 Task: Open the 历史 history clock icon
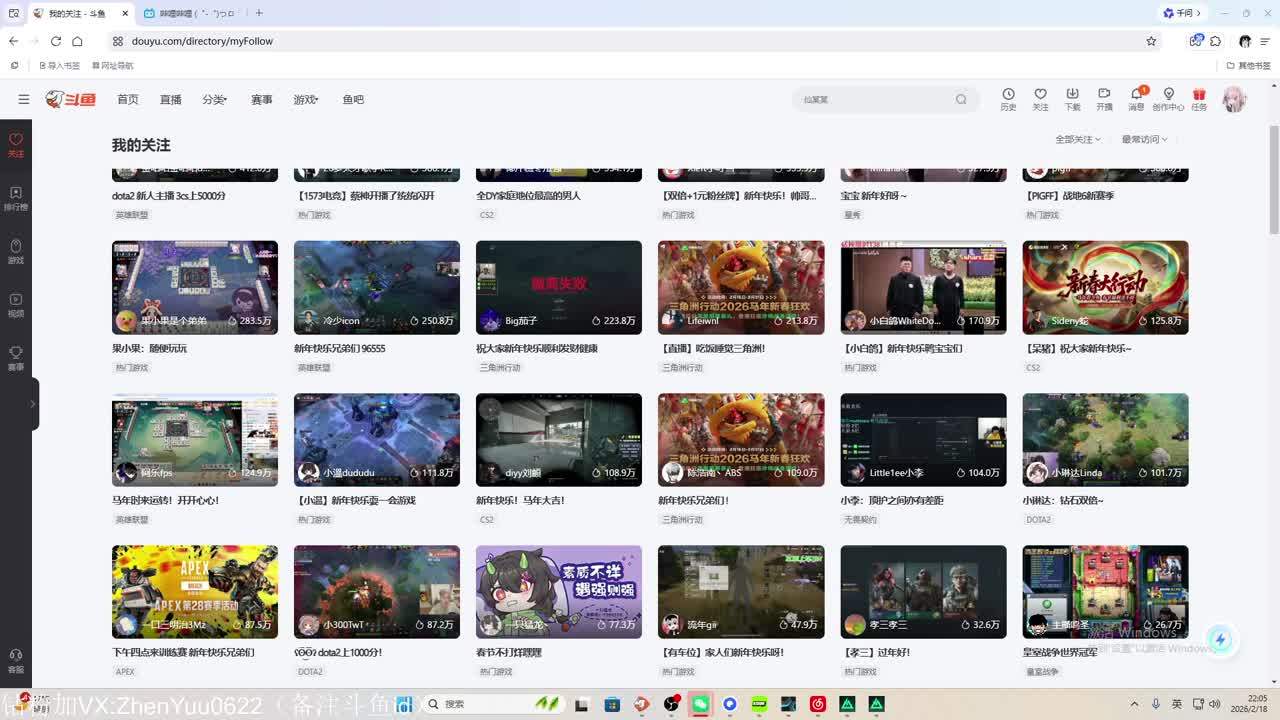tap(1008, 98)
